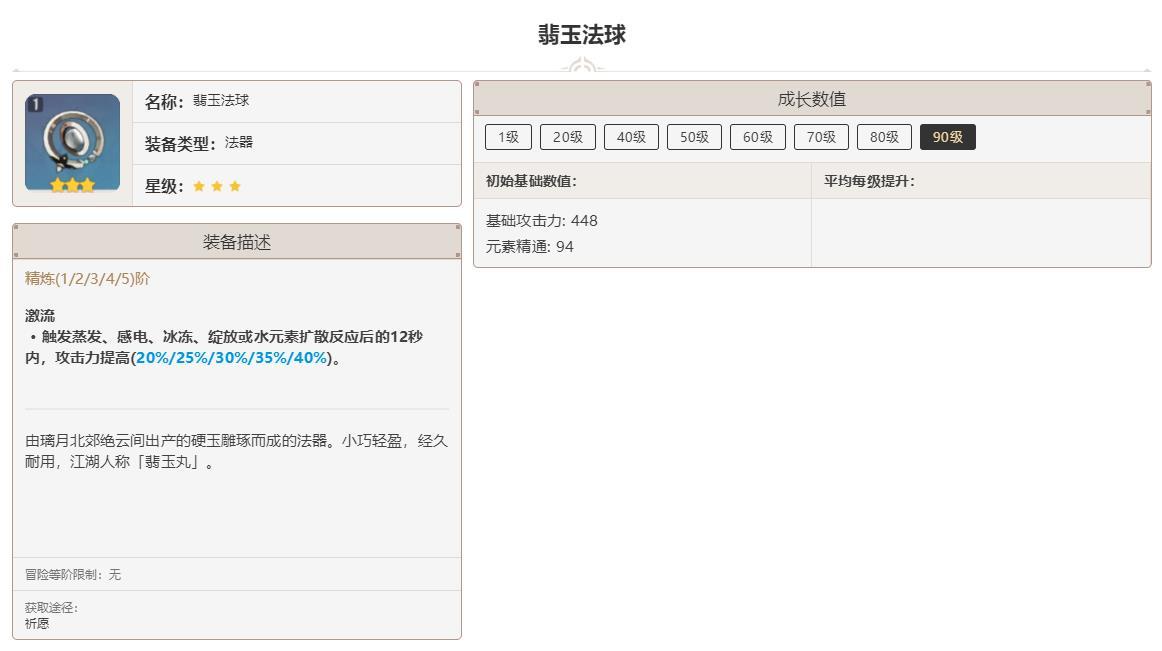Click the ornament emblem below the page title
Screen dimensions: 1162x651
tap(581, 68)
